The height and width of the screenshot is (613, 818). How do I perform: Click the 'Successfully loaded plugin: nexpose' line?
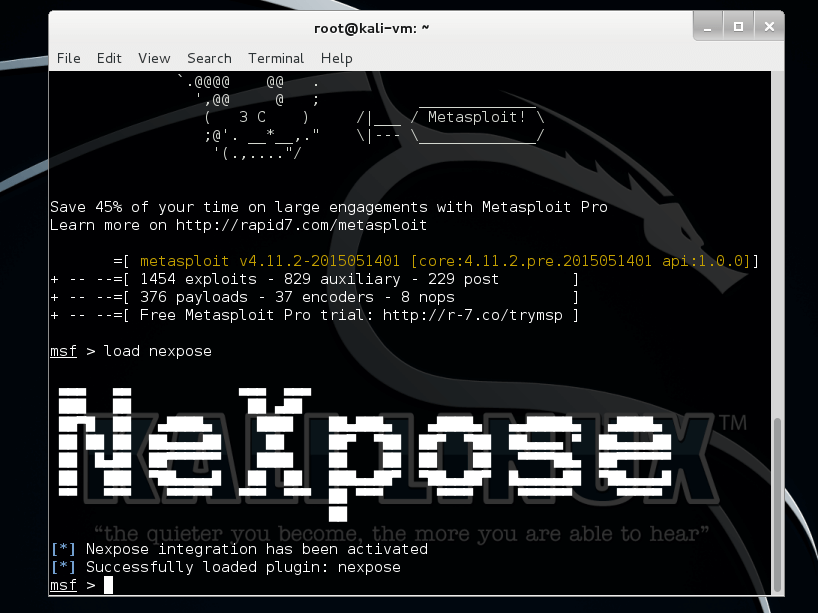click(243, 567)
